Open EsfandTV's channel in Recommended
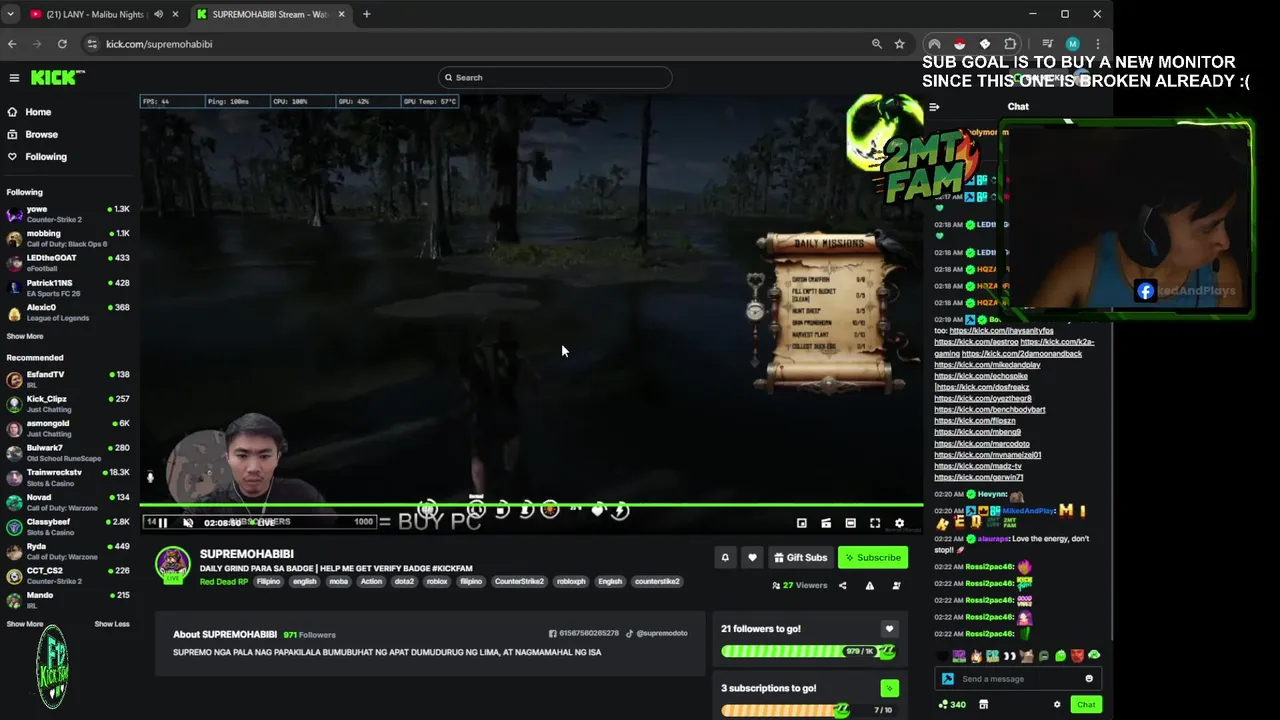 (x=67, y=380)
